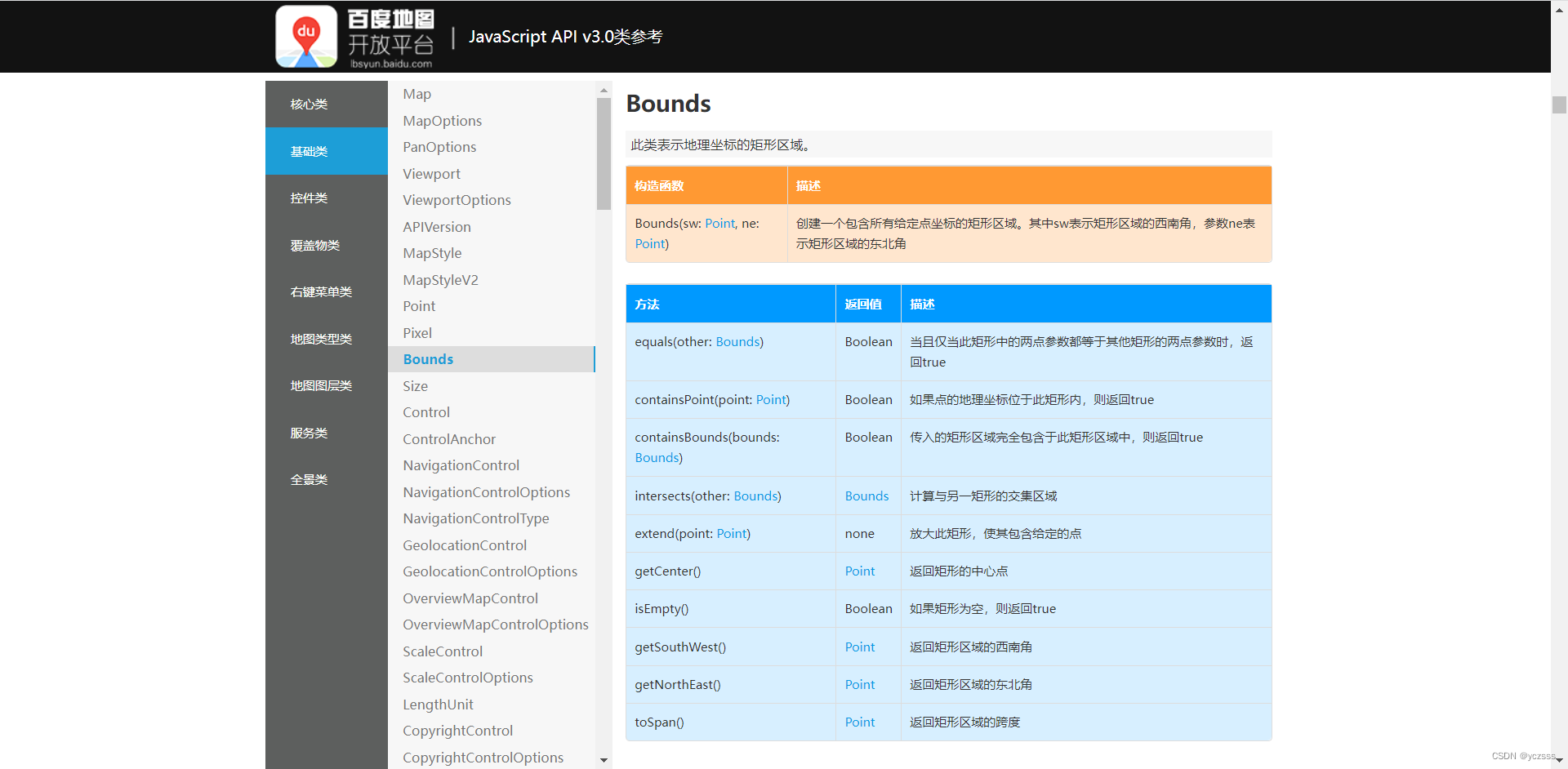The width and height of the screenshot is (1568, 769).
Task: Click the Baidu Maps logo icon
Action: [x=305, y=35]
